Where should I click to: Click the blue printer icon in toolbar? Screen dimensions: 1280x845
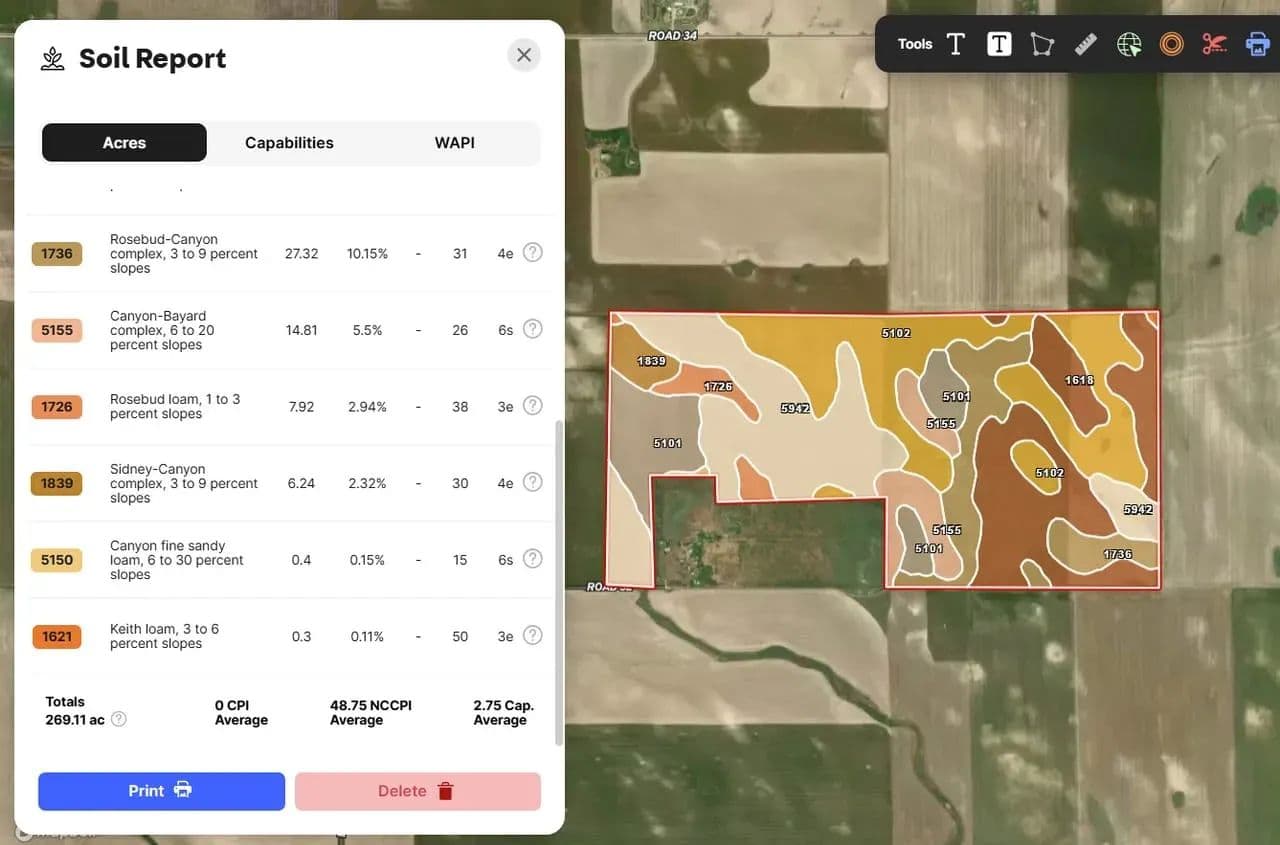[x=1257, y=44]
